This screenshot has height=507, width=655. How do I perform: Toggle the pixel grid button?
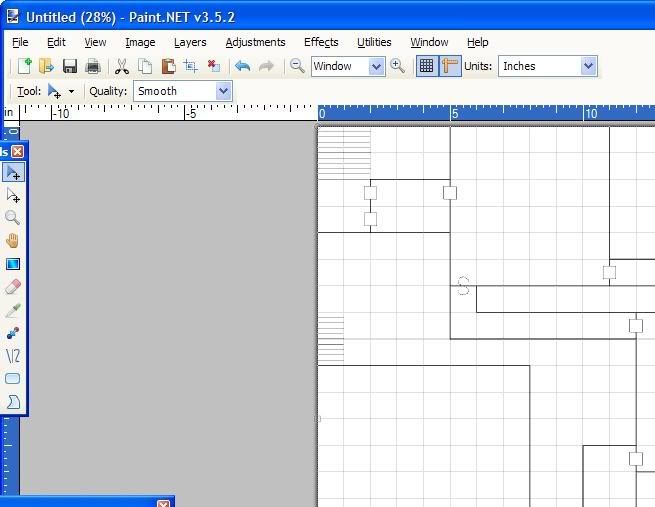click(427, 66)
